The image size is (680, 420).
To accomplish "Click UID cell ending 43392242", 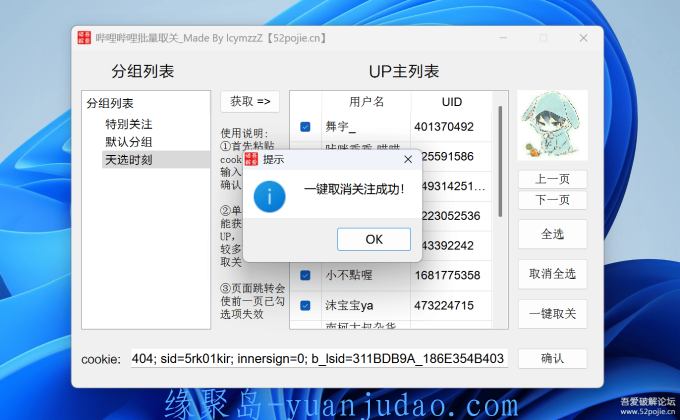I will (448, 246).
